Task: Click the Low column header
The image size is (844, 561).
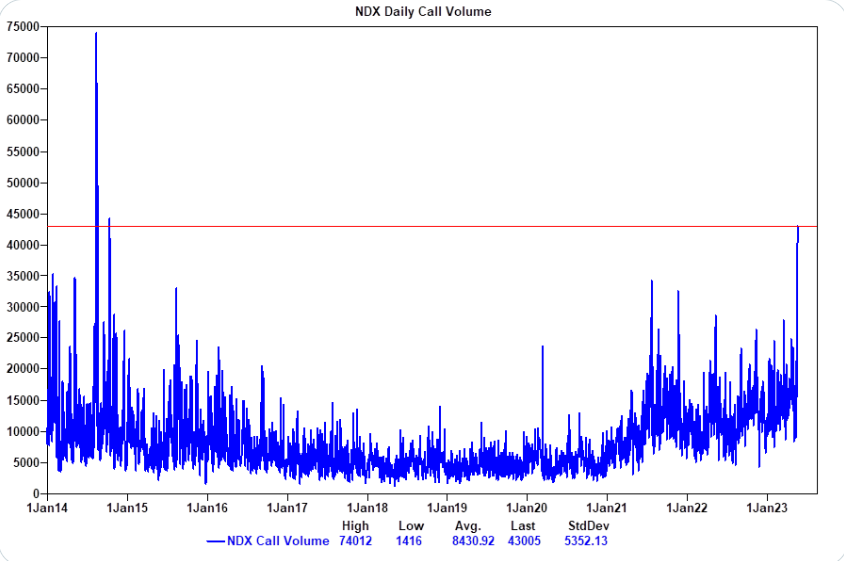Action: 411,526
